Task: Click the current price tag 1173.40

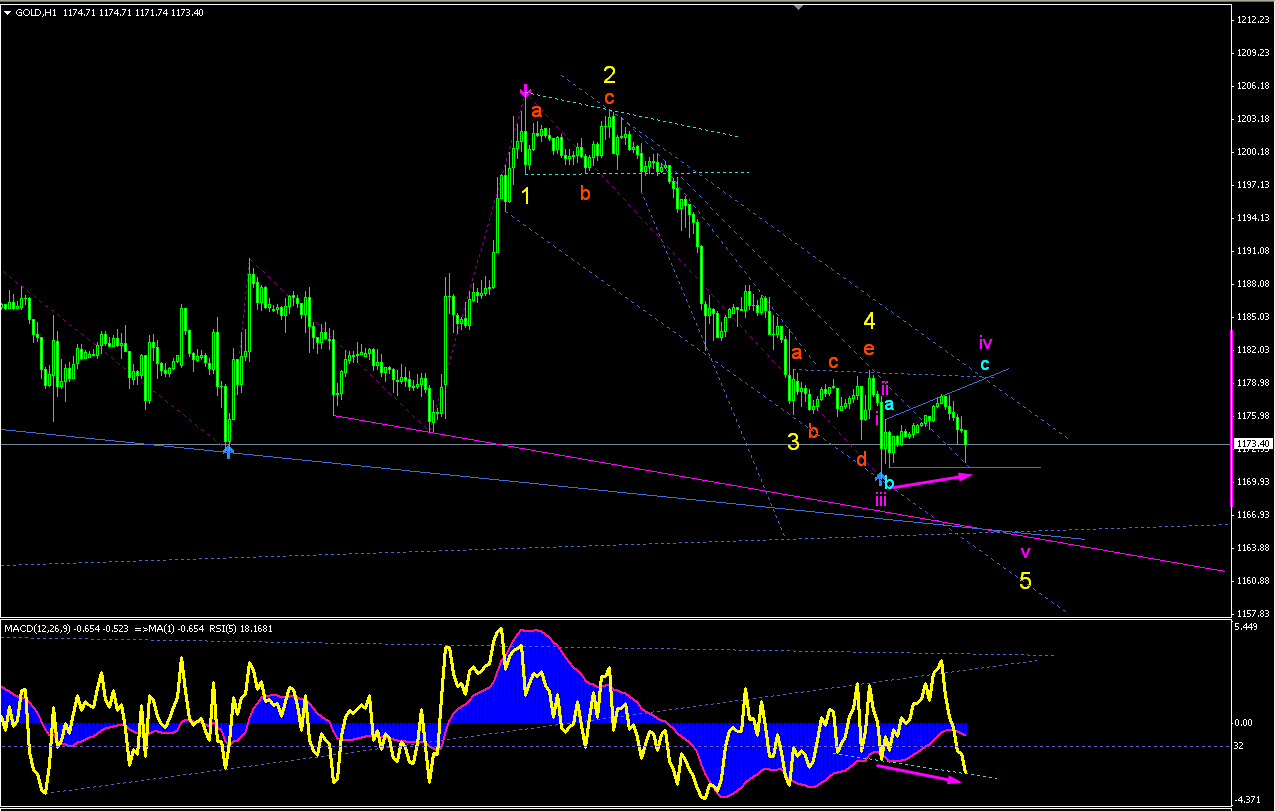Action: click(1252, 443)
